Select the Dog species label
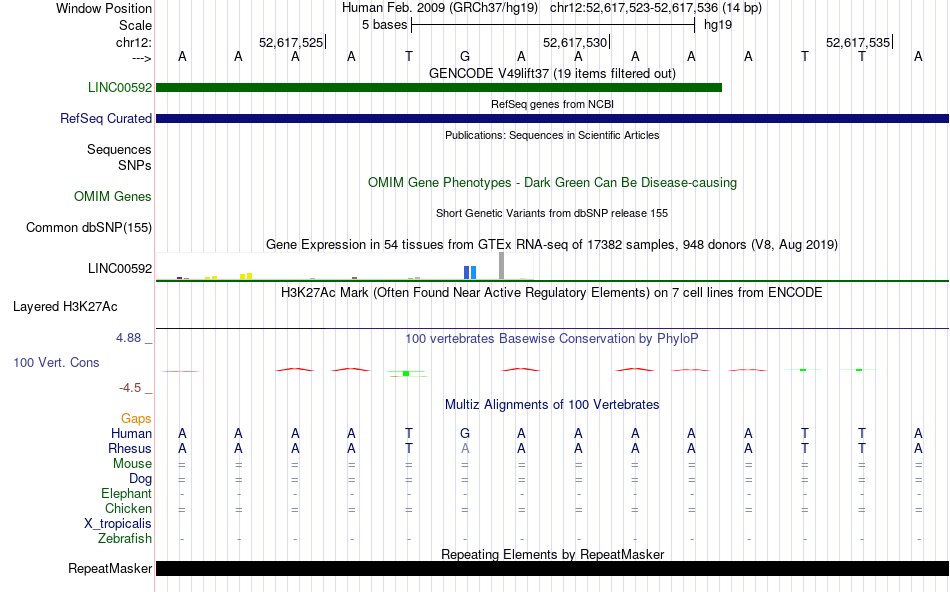Screen dimensions: 950x592 click(x=141, y=479)
